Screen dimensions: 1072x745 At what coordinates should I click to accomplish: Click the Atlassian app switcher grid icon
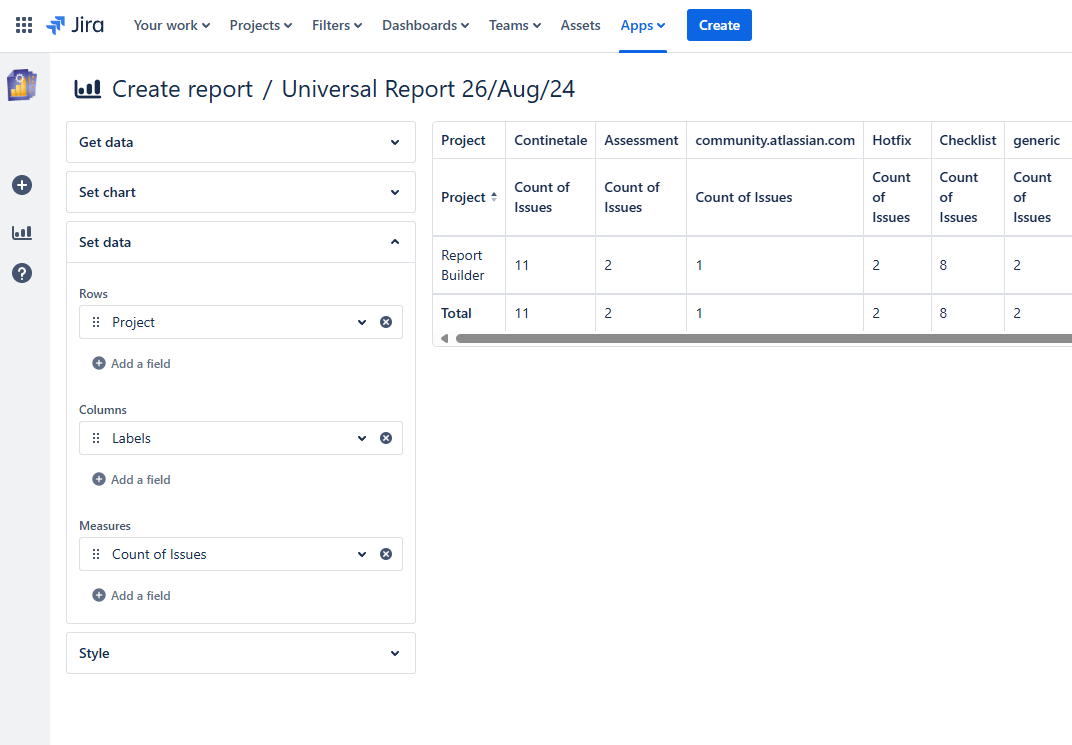[x=24, y=24]
